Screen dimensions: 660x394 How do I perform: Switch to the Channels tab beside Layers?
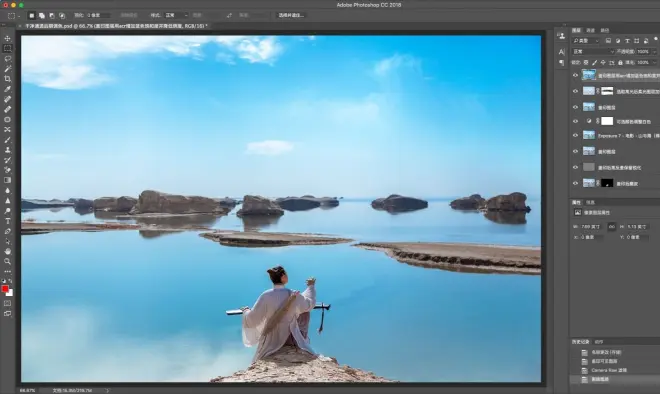coord(591,30)
